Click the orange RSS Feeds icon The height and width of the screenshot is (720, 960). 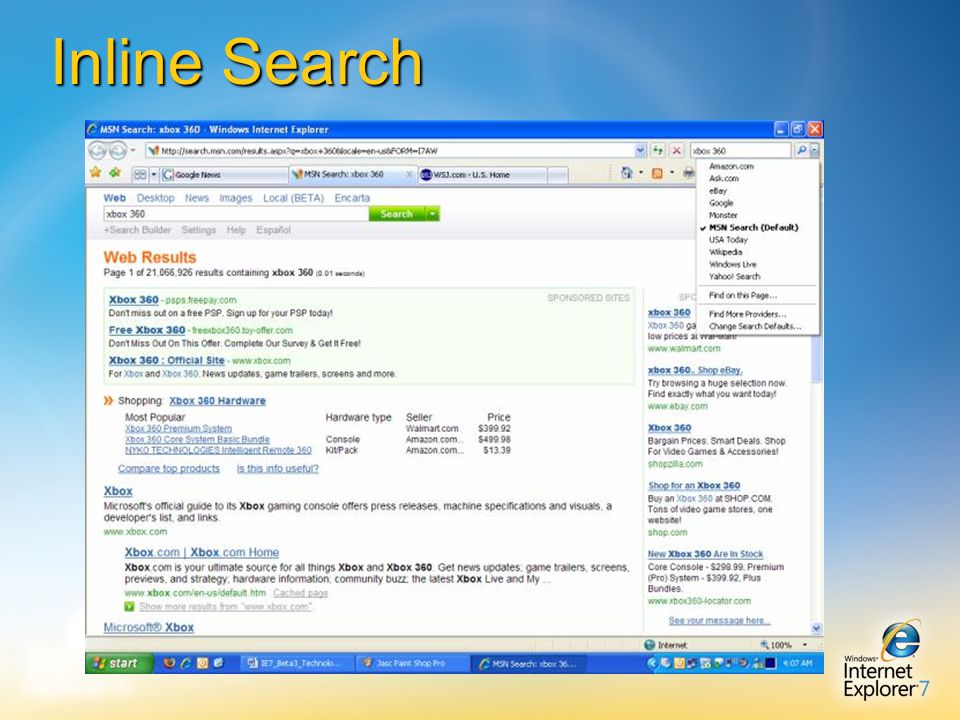point(657,174)
